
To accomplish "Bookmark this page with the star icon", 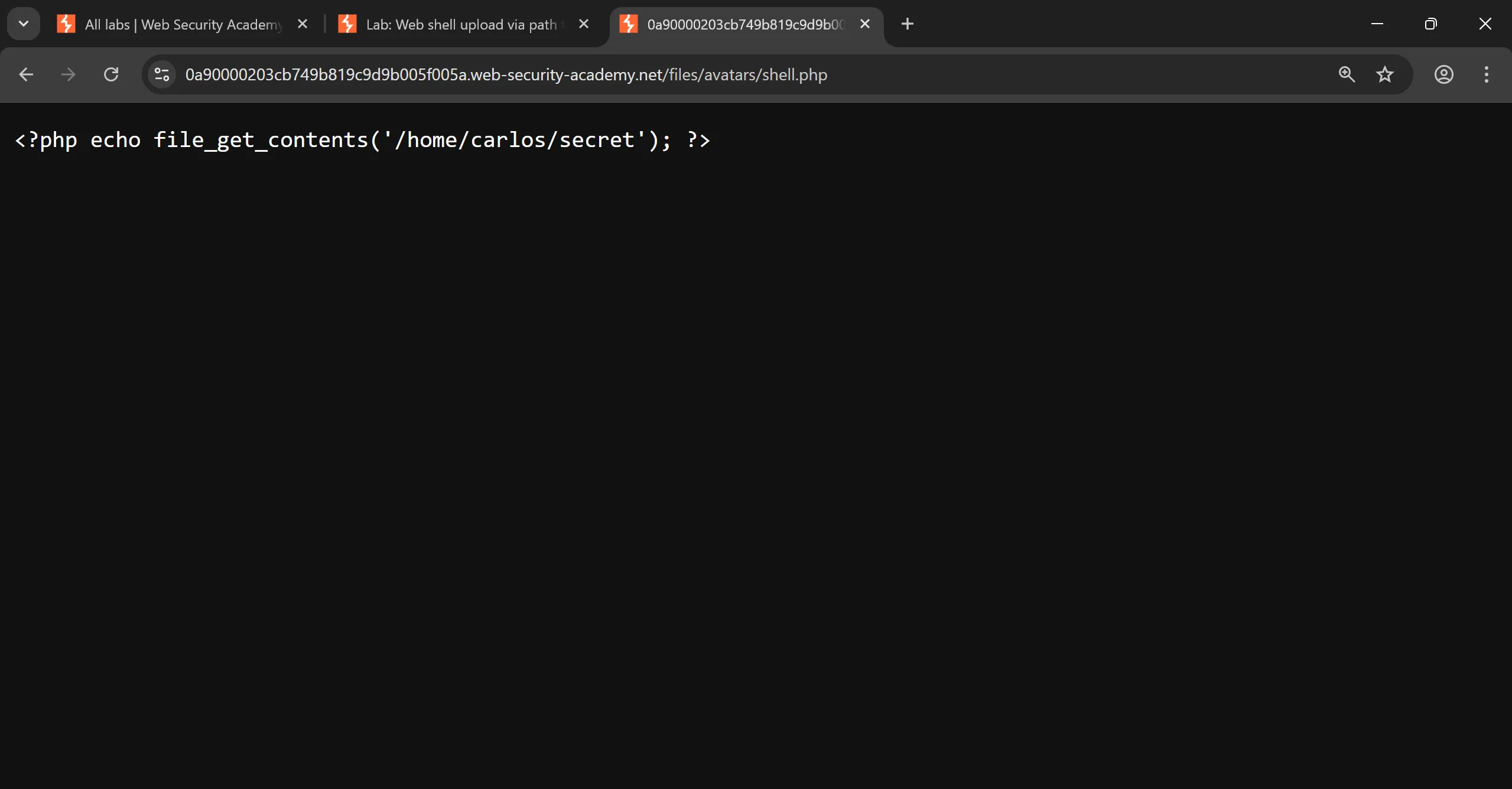I will click(1385, 74).
